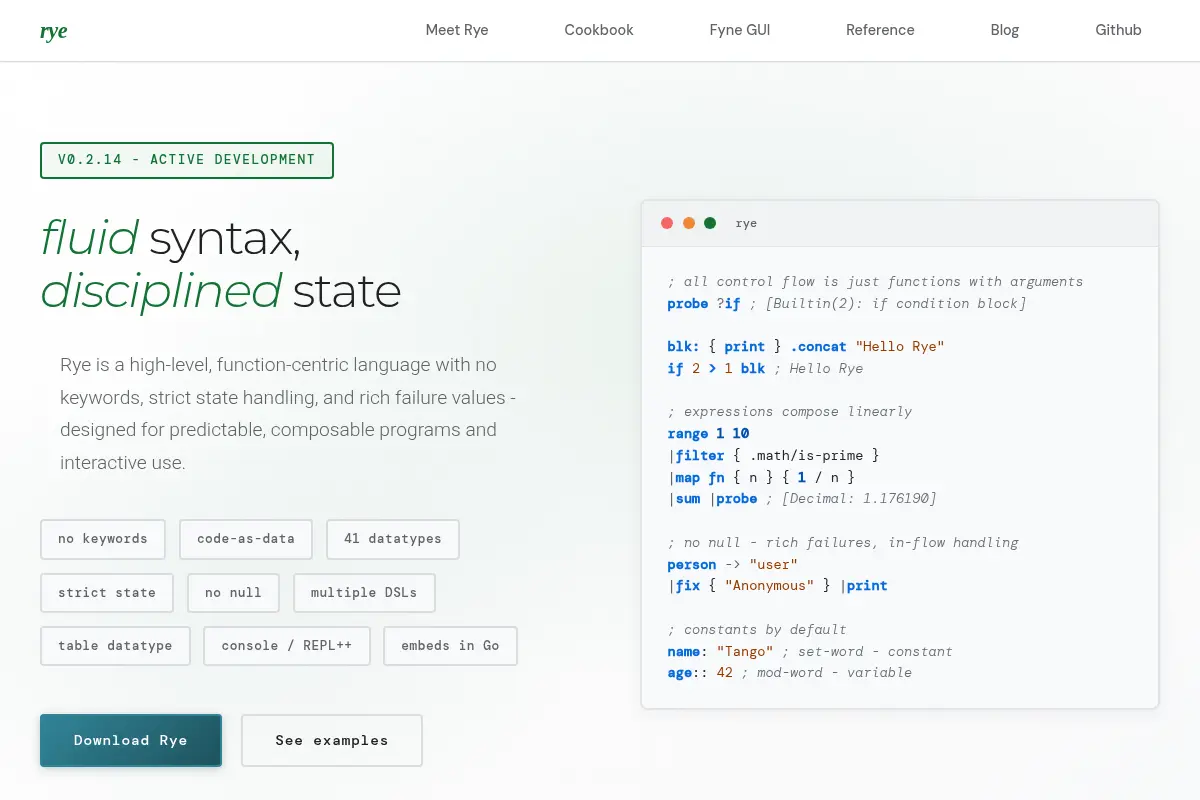Viewport: 1200px width, 800px height.
Task: Select the strict state tag
Action: point(107,592)
